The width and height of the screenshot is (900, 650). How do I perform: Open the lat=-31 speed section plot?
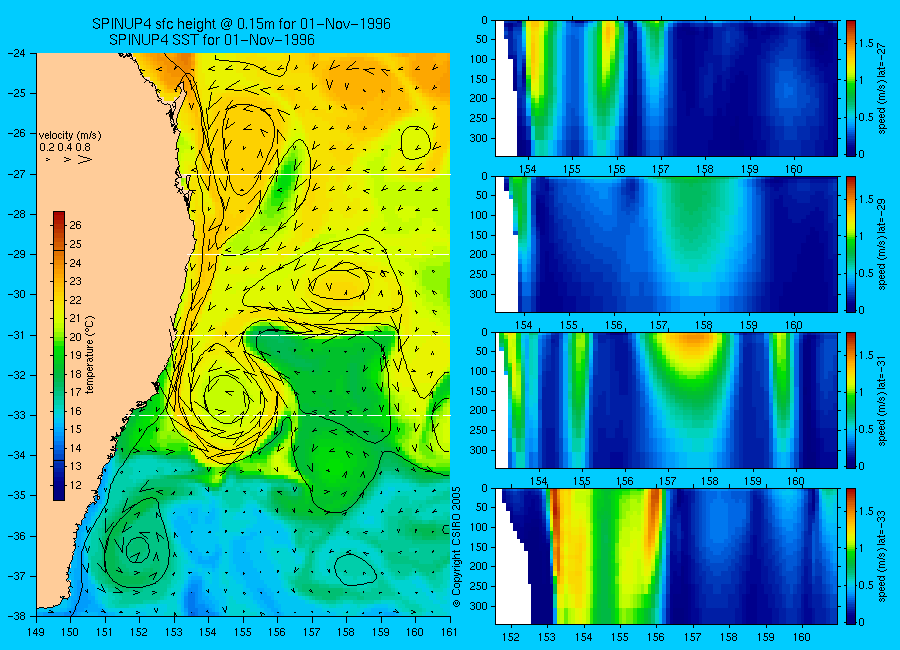click(666, 400)
